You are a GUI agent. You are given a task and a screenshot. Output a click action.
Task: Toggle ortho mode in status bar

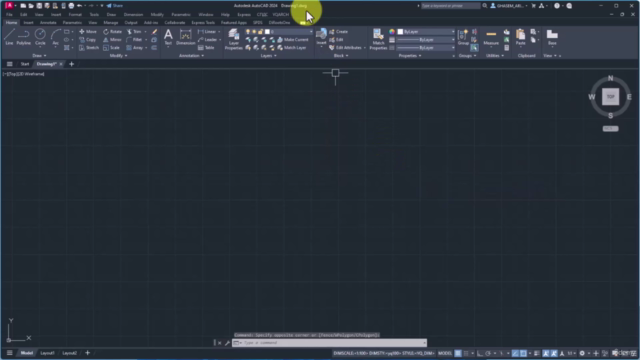pos(480,353)
